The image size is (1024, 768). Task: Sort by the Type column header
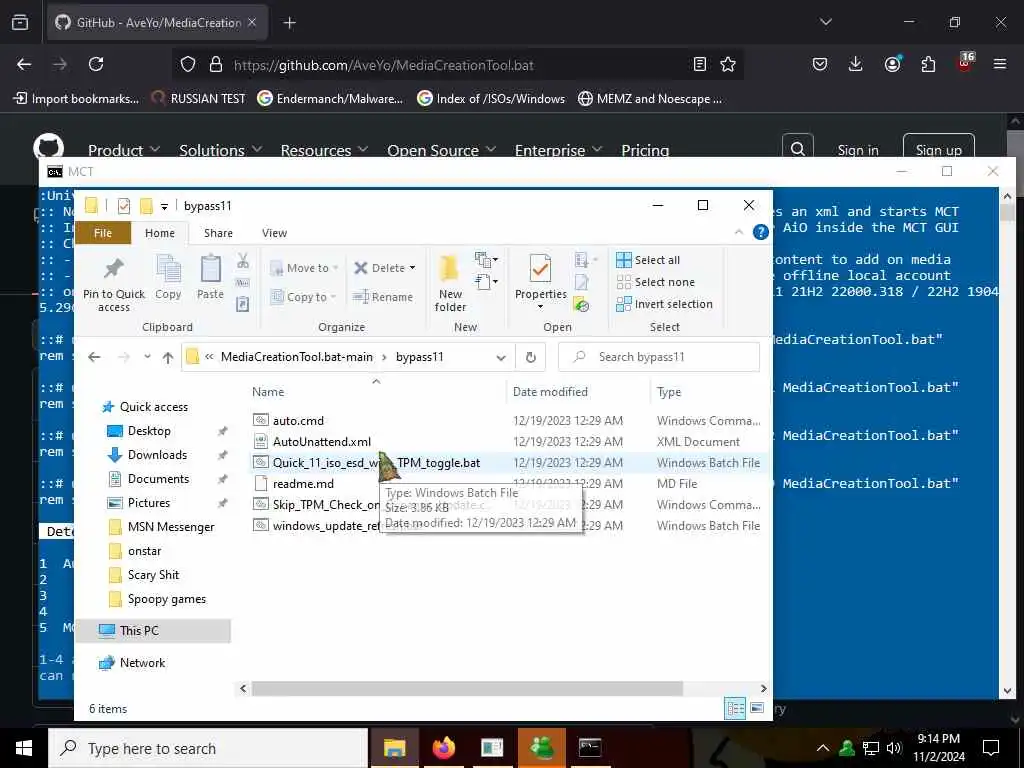click(x=669, y=392)
